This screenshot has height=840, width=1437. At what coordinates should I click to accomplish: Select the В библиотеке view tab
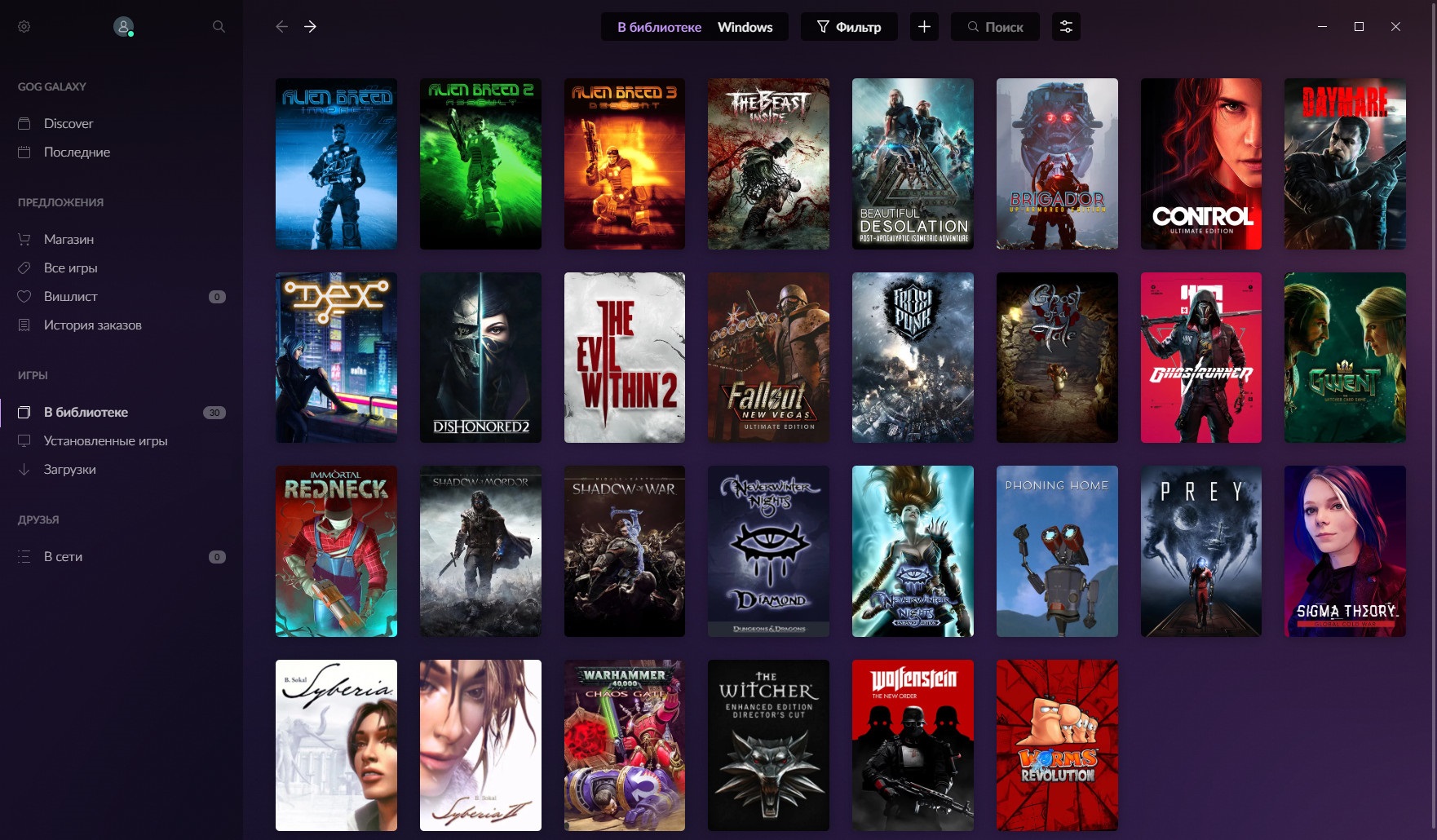659,27
